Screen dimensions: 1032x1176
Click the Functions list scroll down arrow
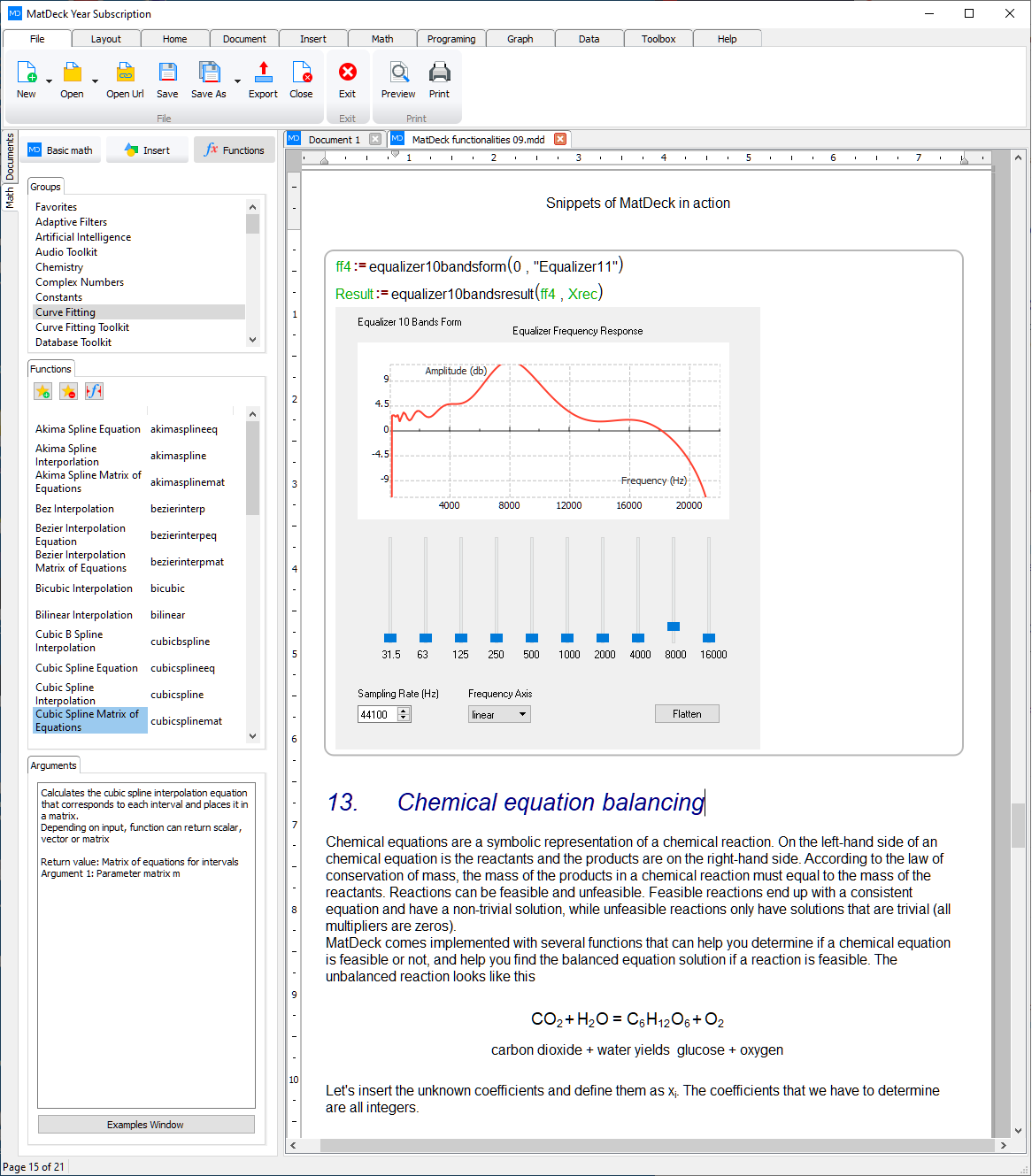(253, 735)
